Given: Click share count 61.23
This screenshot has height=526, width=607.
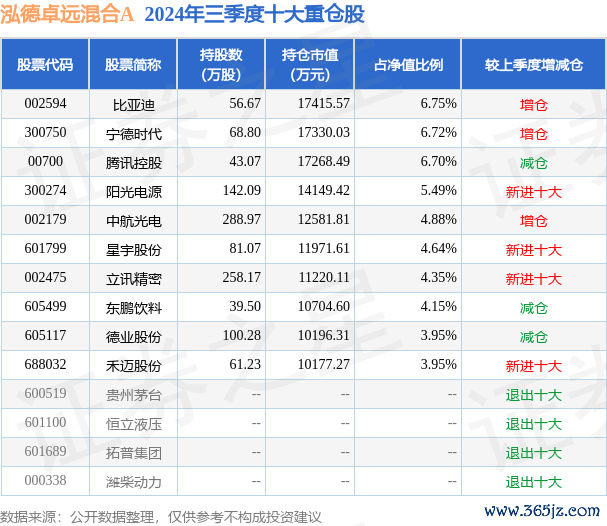Looking at the screenshot, I should [245, 365].
